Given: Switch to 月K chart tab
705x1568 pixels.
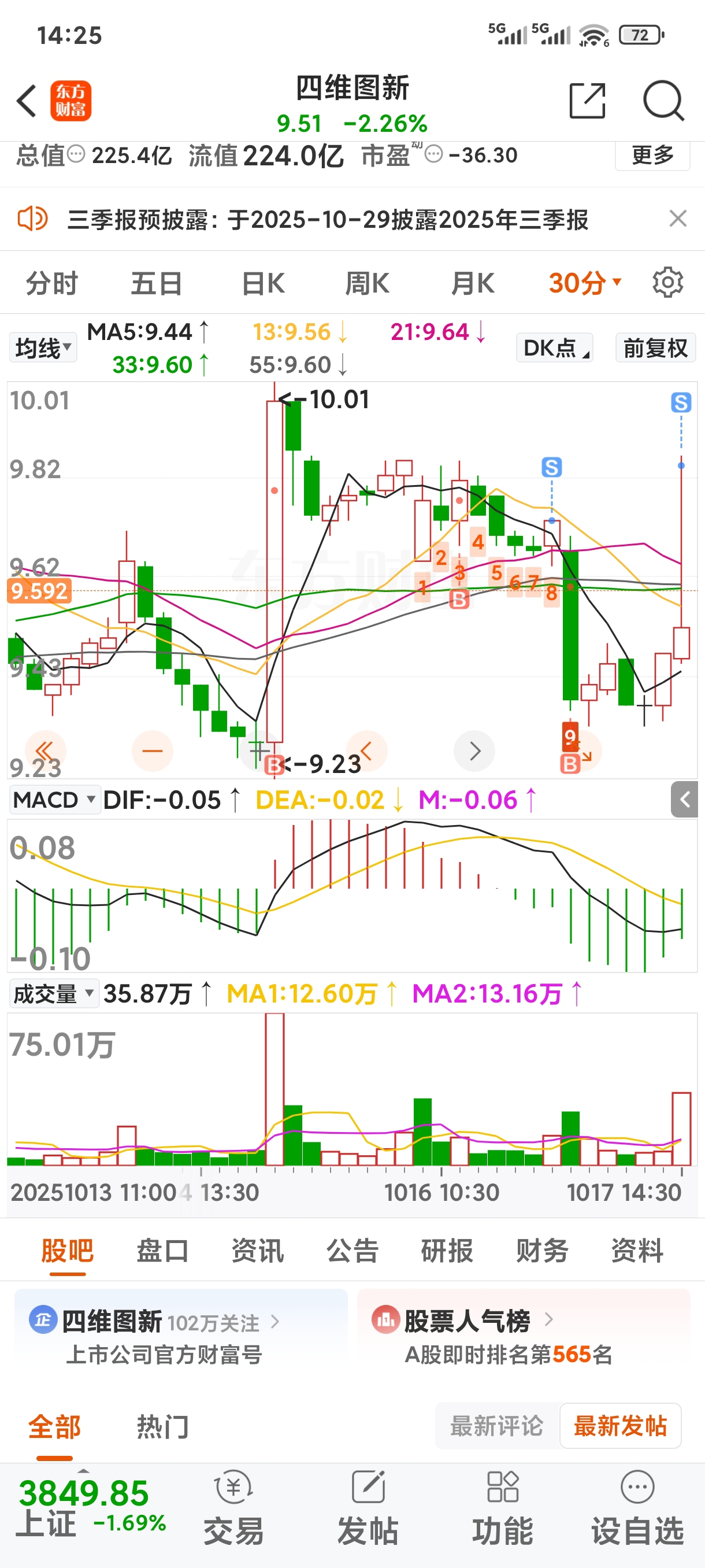Looking at the screenshot, I should (x=473, y=283).
